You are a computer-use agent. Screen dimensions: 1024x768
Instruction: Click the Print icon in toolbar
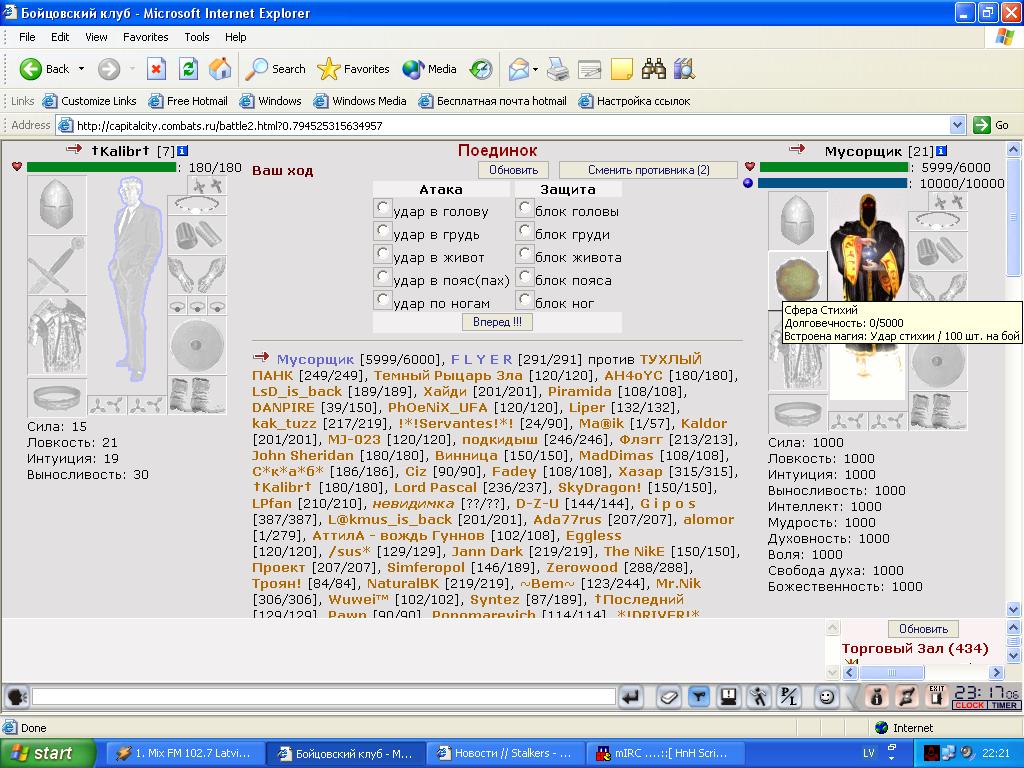[557, 69]
